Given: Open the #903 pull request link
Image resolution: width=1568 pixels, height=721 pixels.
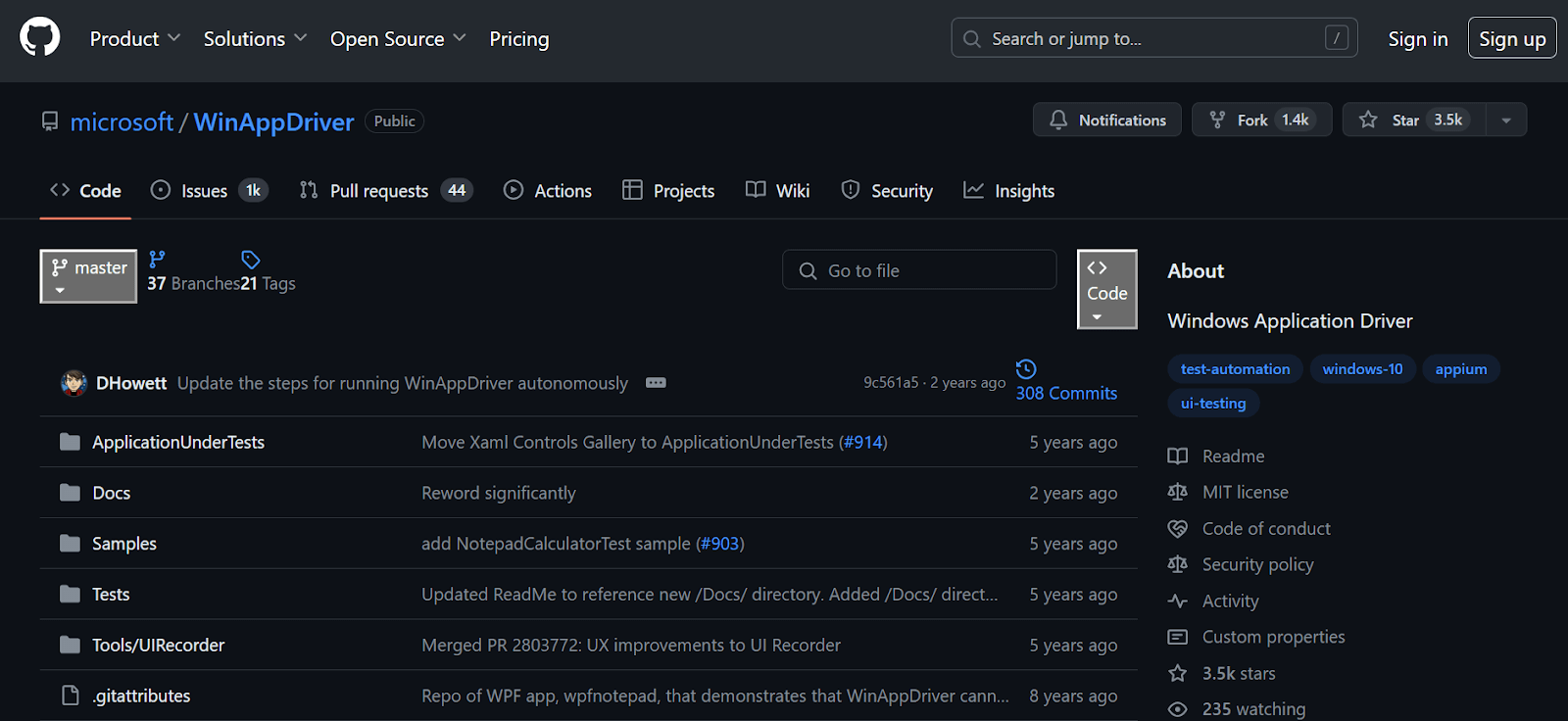Looking at the screenshot, I should click(x=720, y=544).
